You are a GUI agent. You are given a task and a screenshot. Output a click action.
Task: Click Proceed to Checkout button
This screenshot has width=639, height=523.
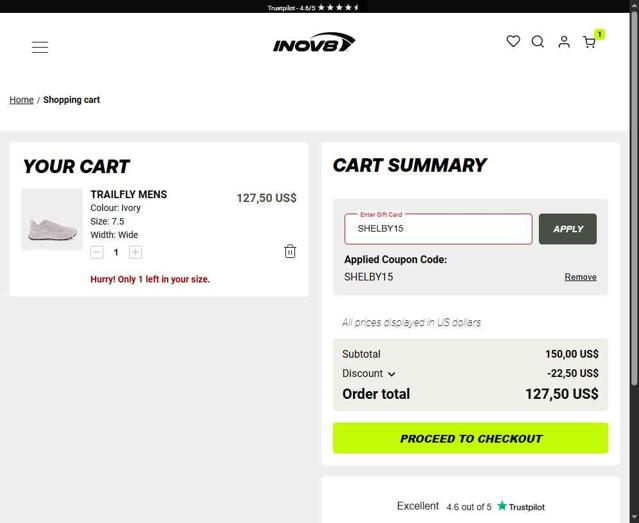pyautogui.click(x=470, y=438)
